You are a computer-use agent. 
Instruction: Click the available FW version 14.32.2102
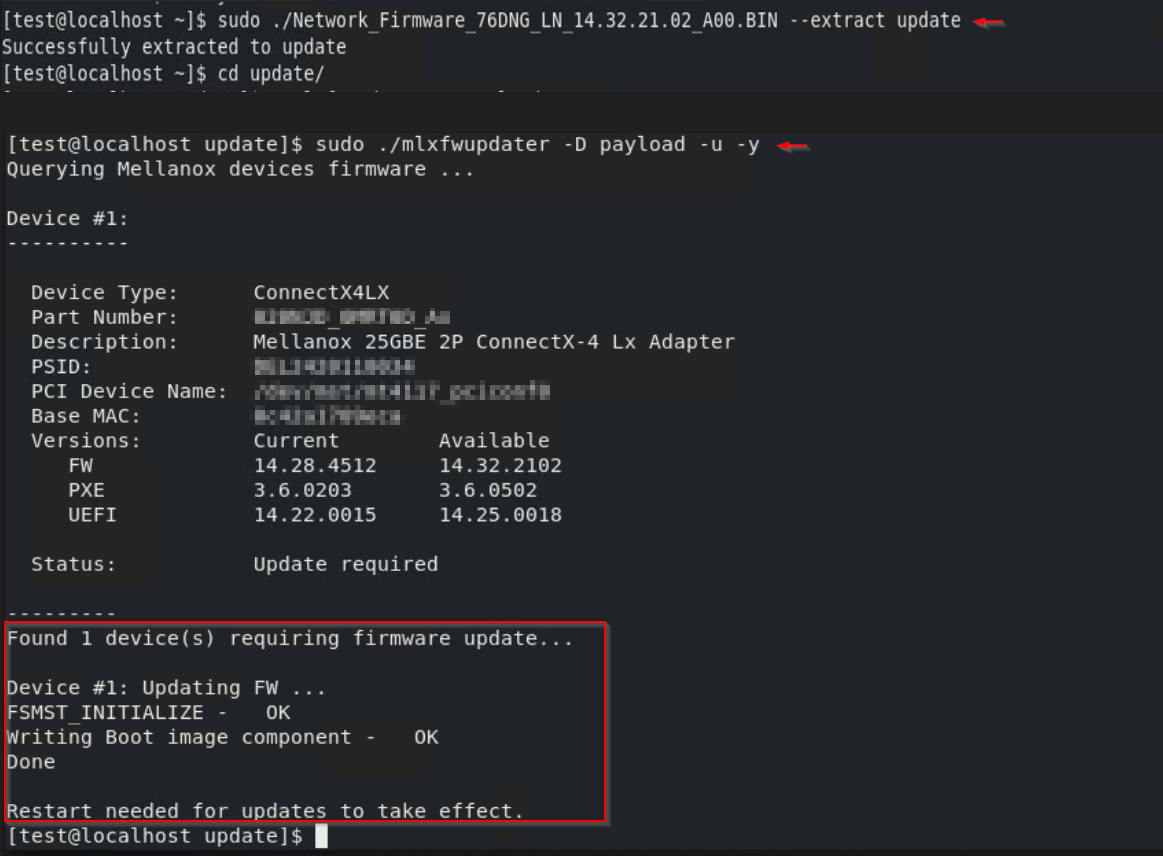point(500,466)
